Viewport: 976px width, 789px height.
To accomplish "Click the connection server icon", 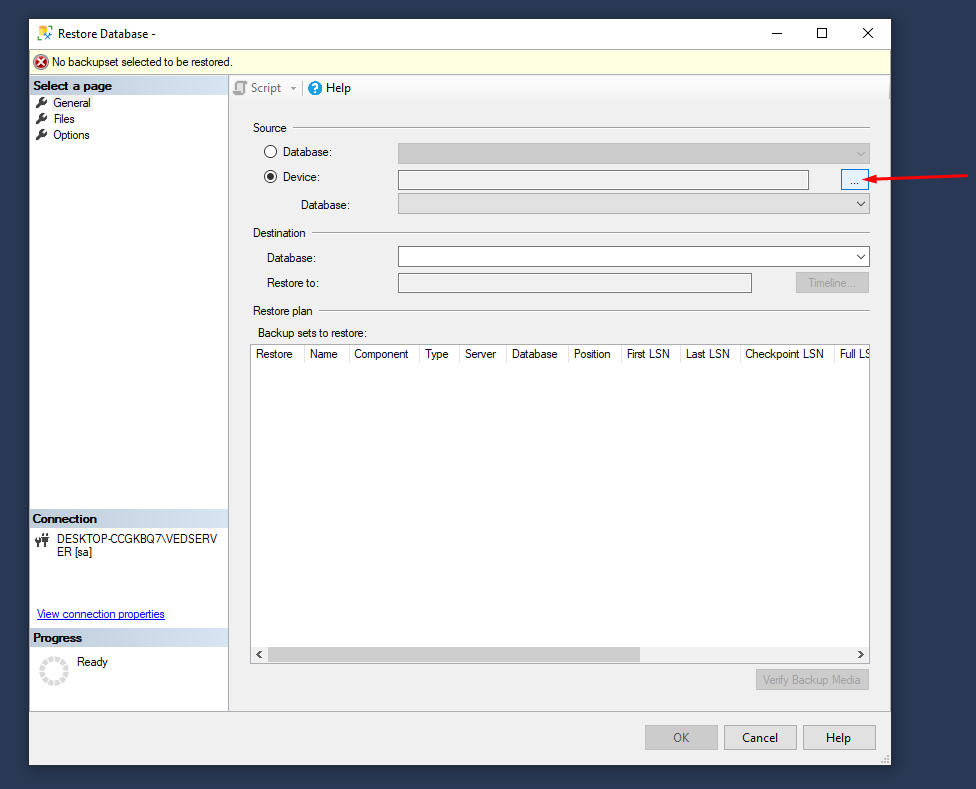I will pos(42,541).
